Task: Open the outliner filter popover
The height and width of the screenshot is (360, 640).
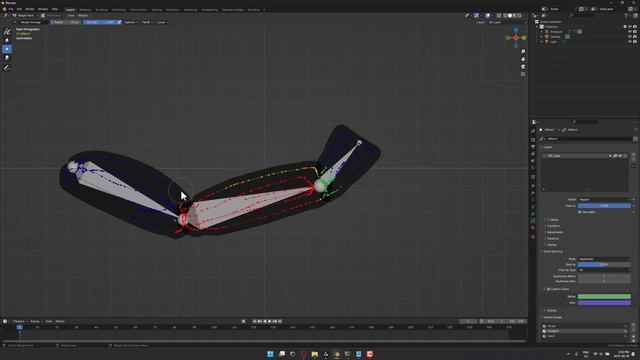Action: (627, 16)
